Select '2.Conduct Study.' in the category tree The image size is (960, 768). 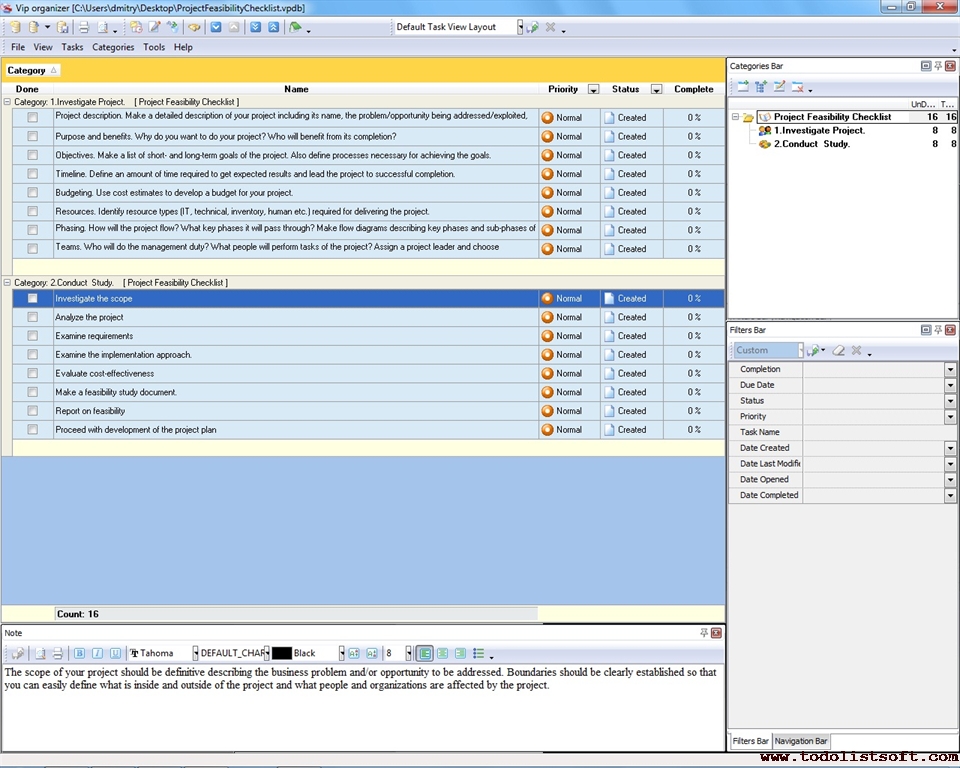[811, 144]
